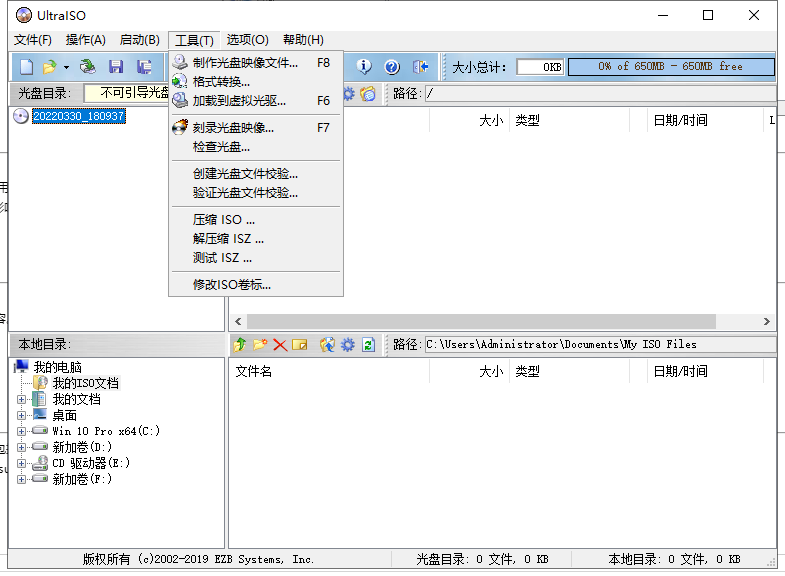Open the dropdown arrow beside Open icon

pos(66,67)
